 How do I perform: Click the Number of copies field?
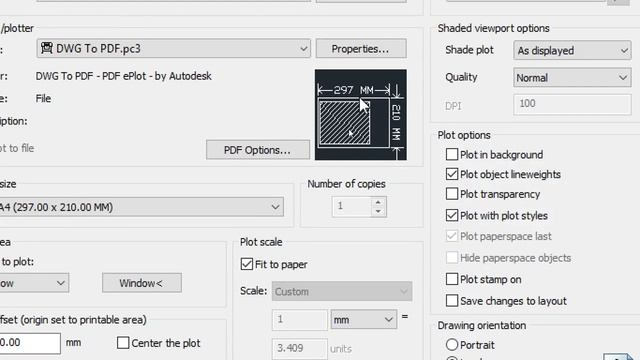tap(352, 207)
